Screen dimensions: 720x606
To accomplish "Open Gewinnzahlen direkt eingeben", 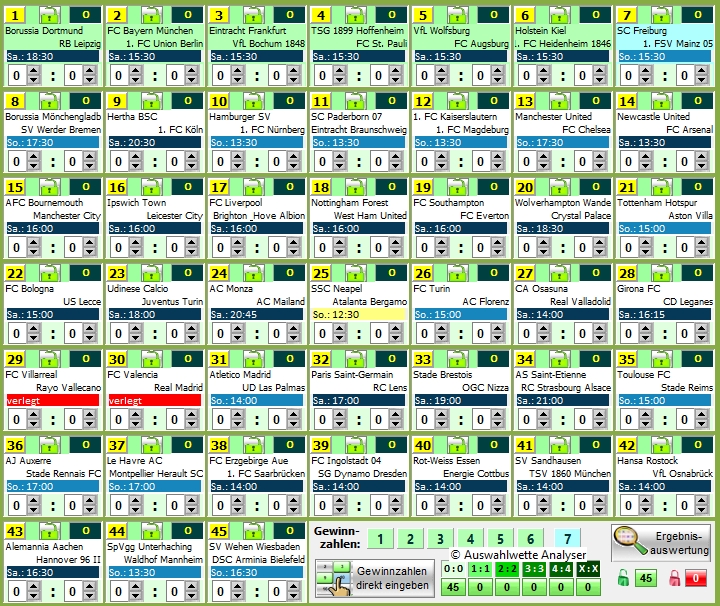I will pos(375,578).
